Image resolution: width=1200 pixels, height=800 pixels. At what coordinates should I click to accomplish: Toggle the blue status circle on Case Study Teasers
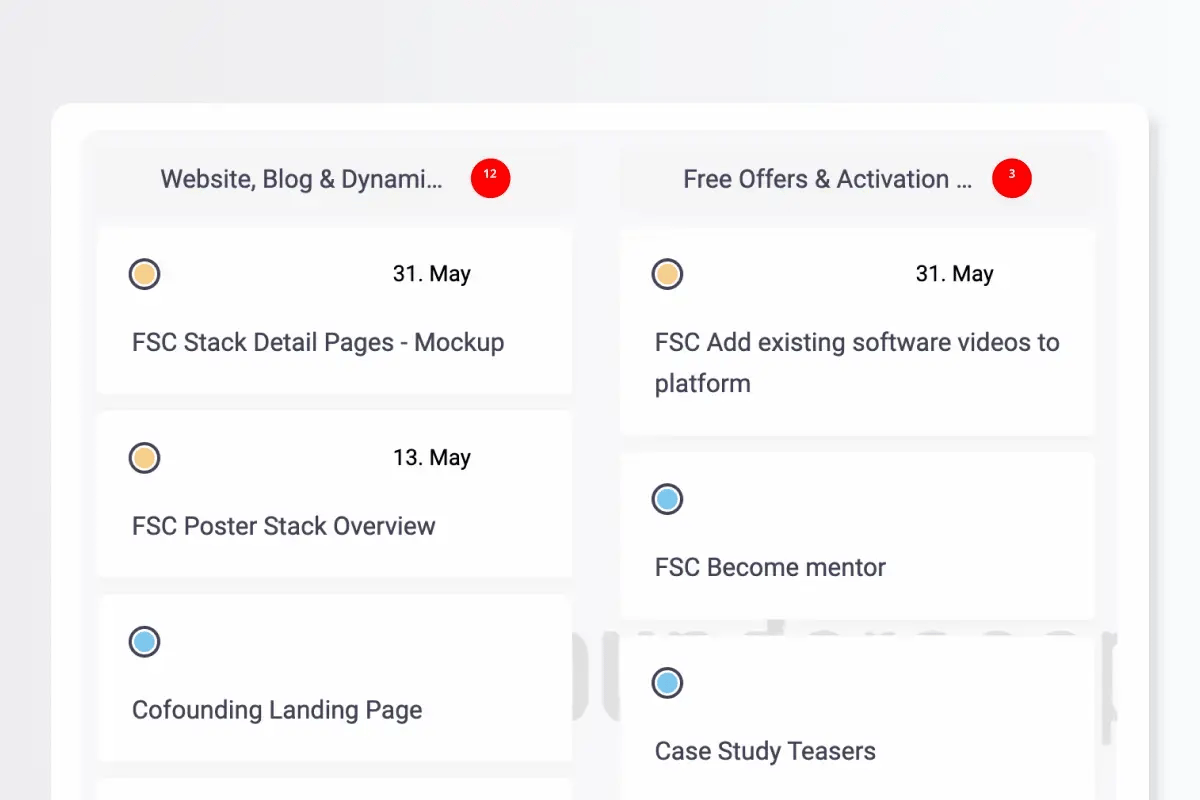[x=667, y=683]
